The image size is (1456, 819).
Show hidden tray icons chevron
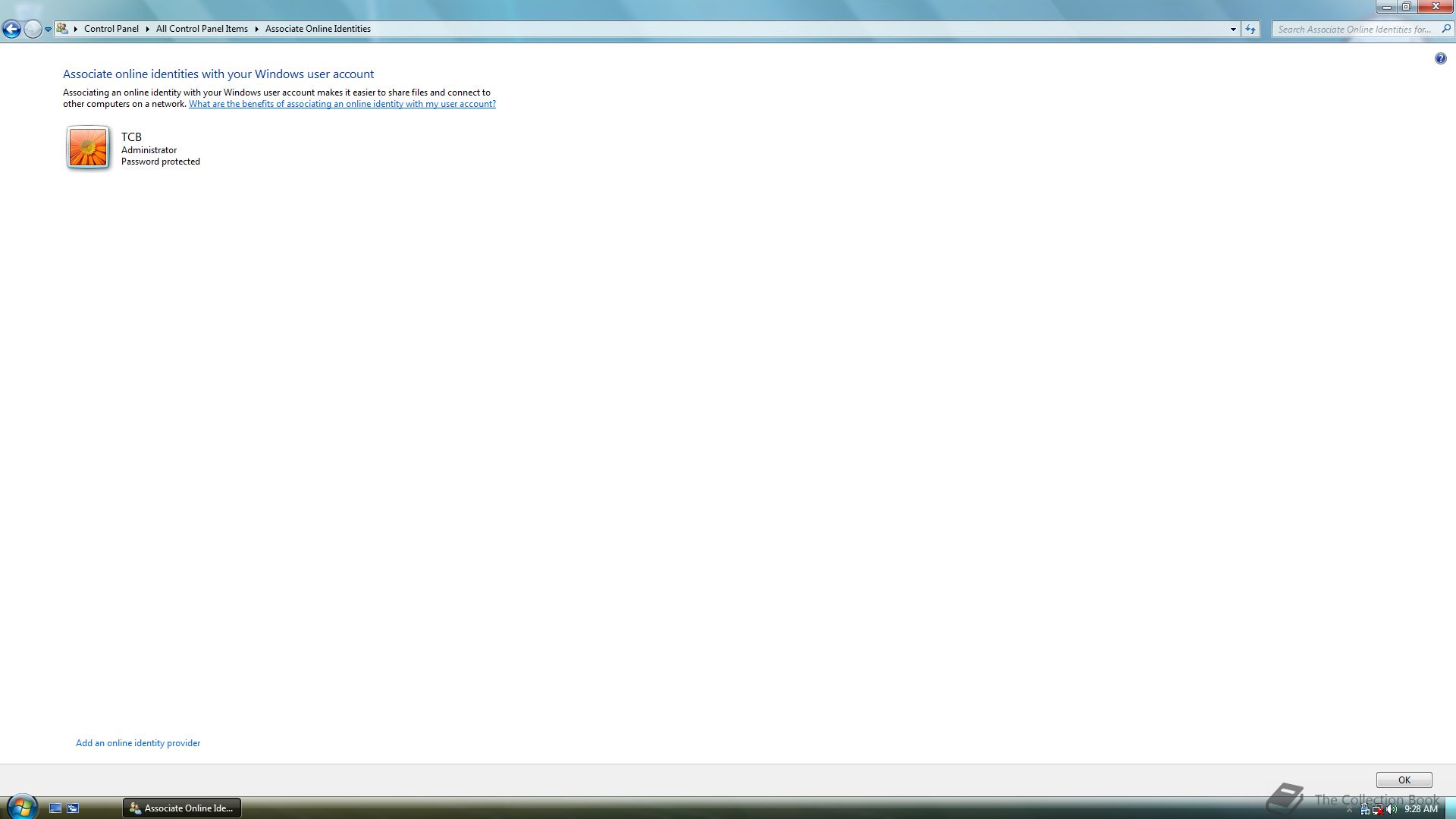1349,810
